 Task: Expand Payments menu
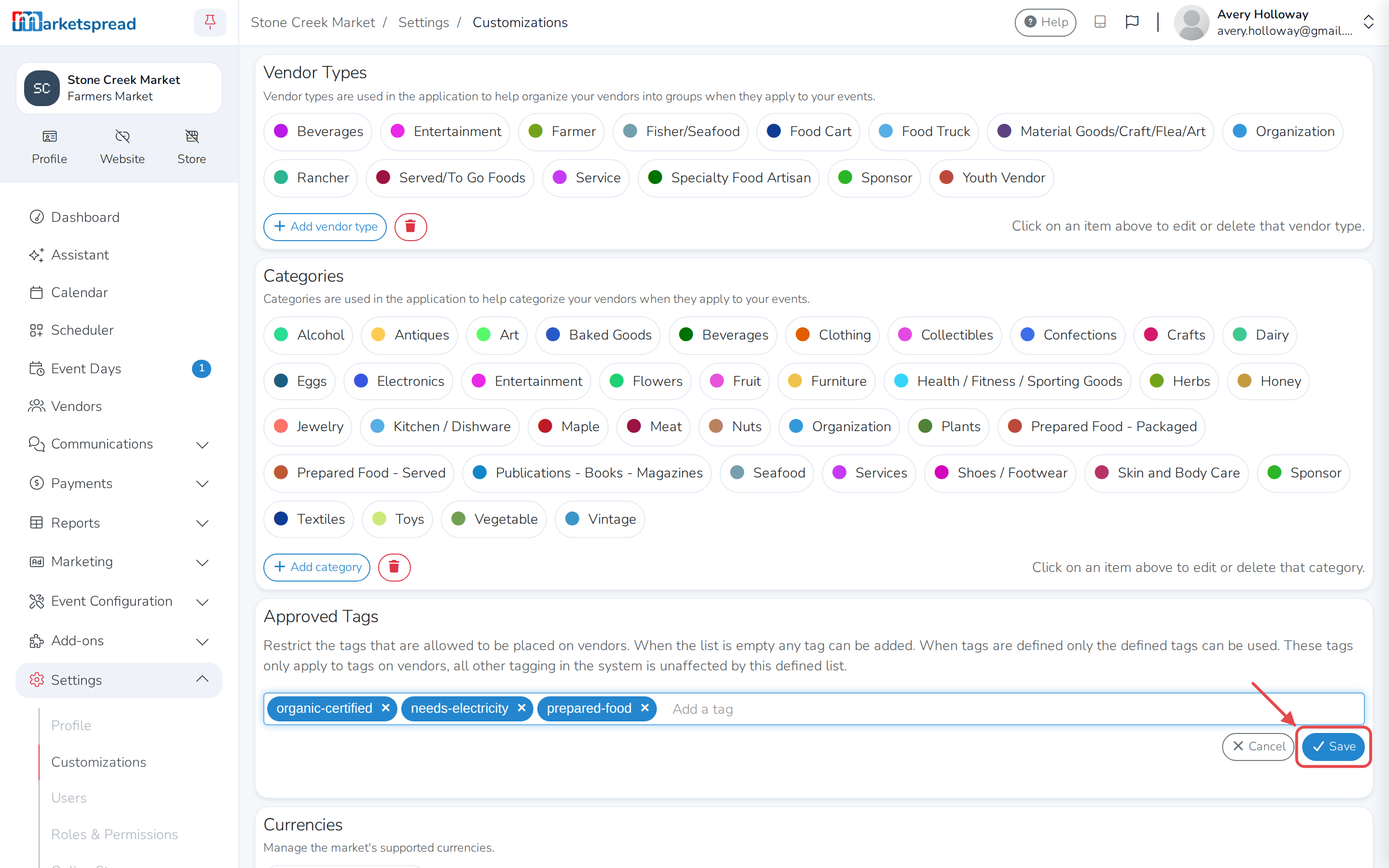pos(119,483)
